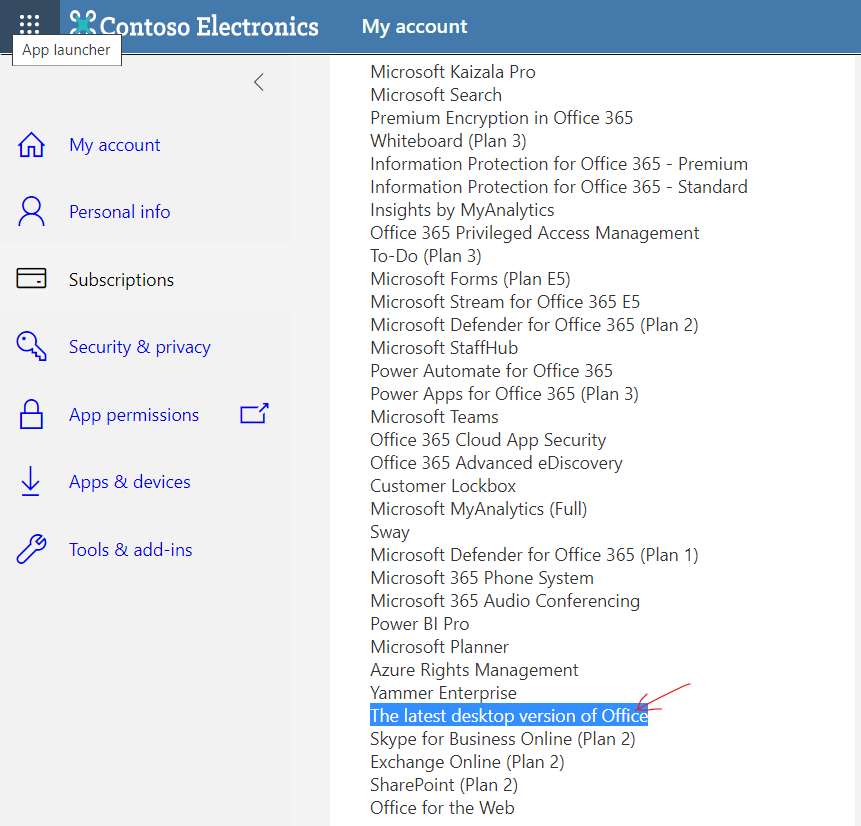
Task: Click 'Office 365 Privileged Access Management'
Action: click(535, 233)
